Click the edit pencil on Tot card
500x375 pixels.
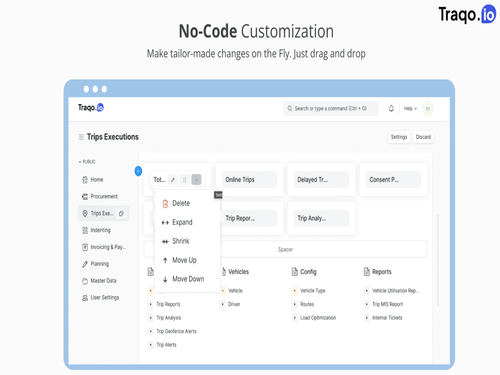173,180
